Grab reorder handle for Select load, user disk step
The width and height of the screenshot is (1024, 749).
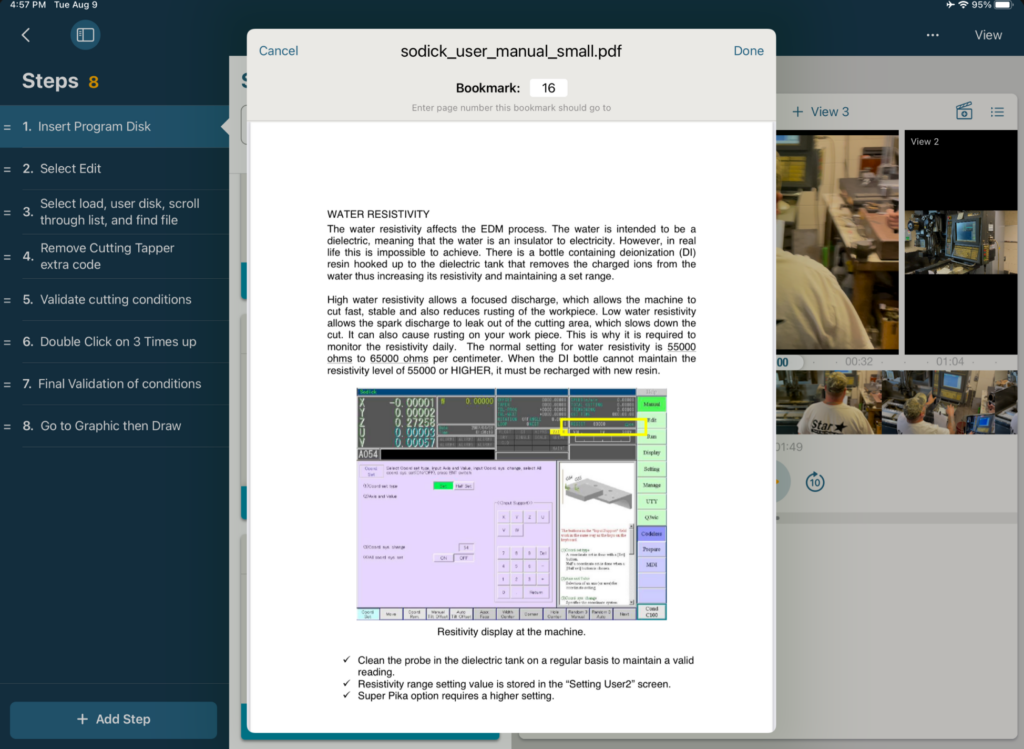[7, 212]
